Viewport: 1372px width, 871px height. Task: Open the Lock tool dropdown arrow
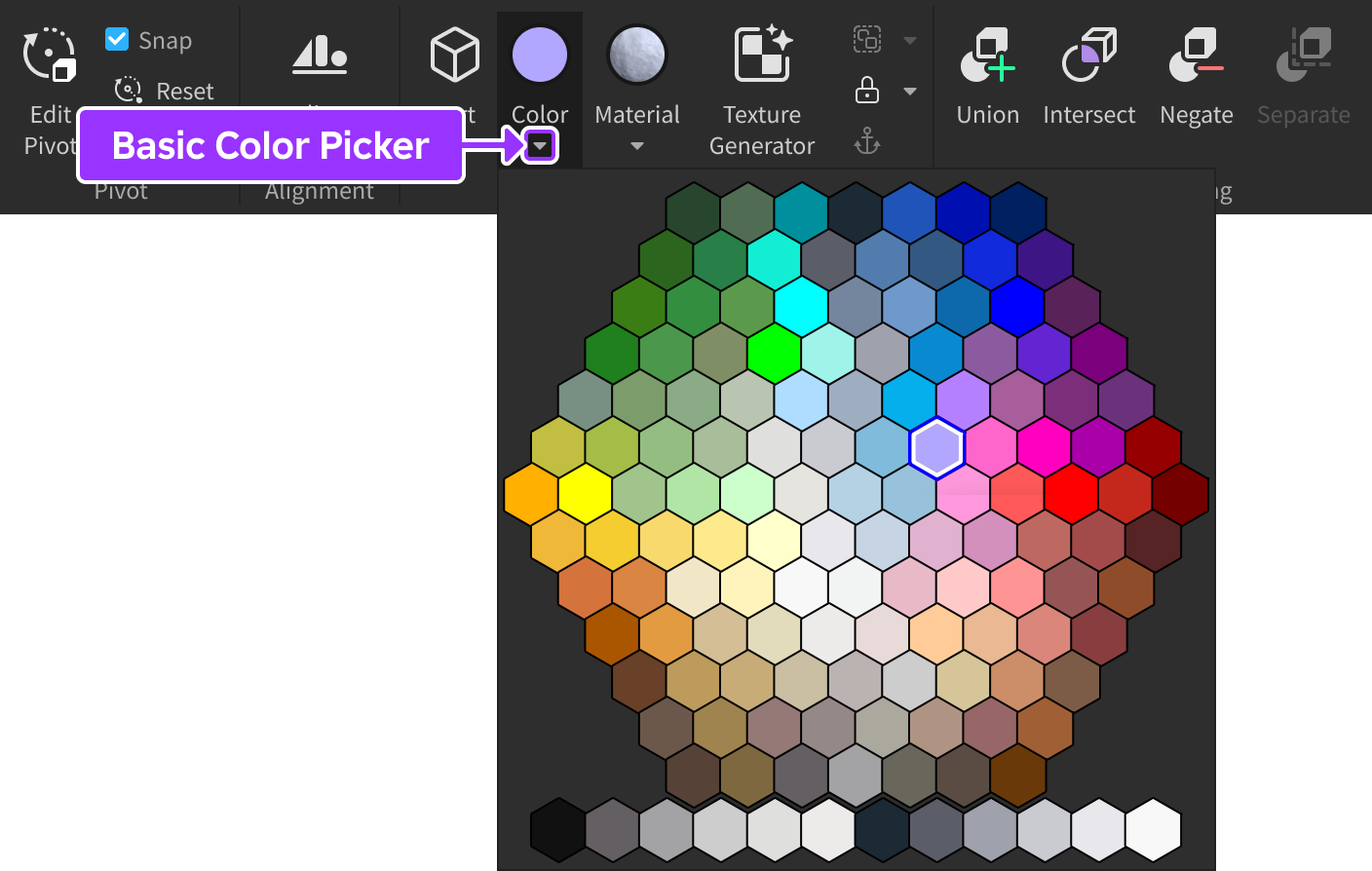point(909,90)
